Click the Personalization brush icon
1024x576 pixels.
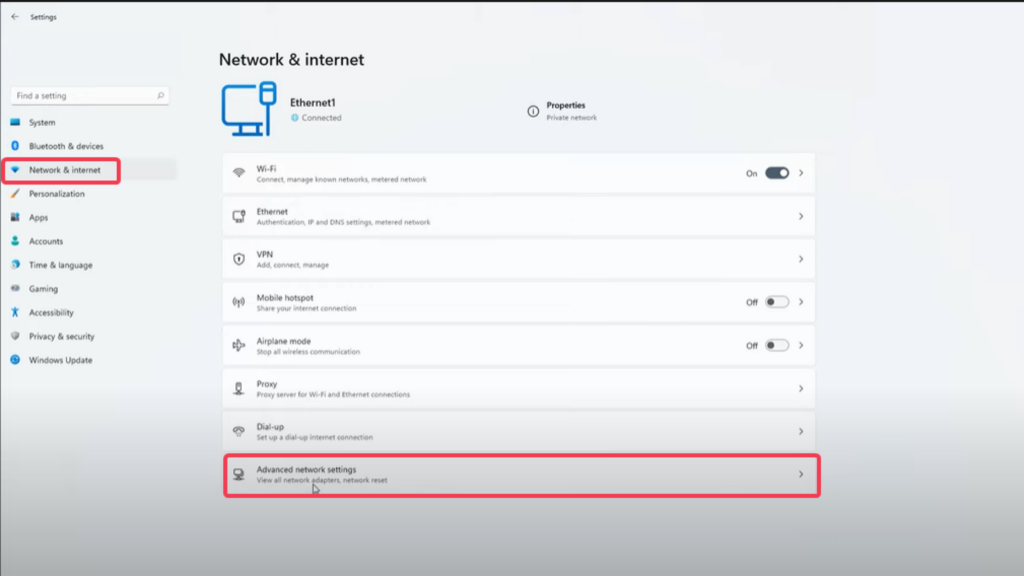15,193
